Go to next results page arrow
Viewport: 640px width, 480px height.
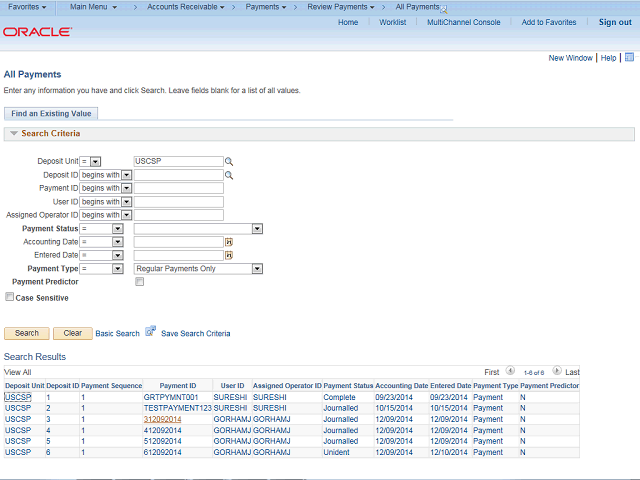coord(557,371)
